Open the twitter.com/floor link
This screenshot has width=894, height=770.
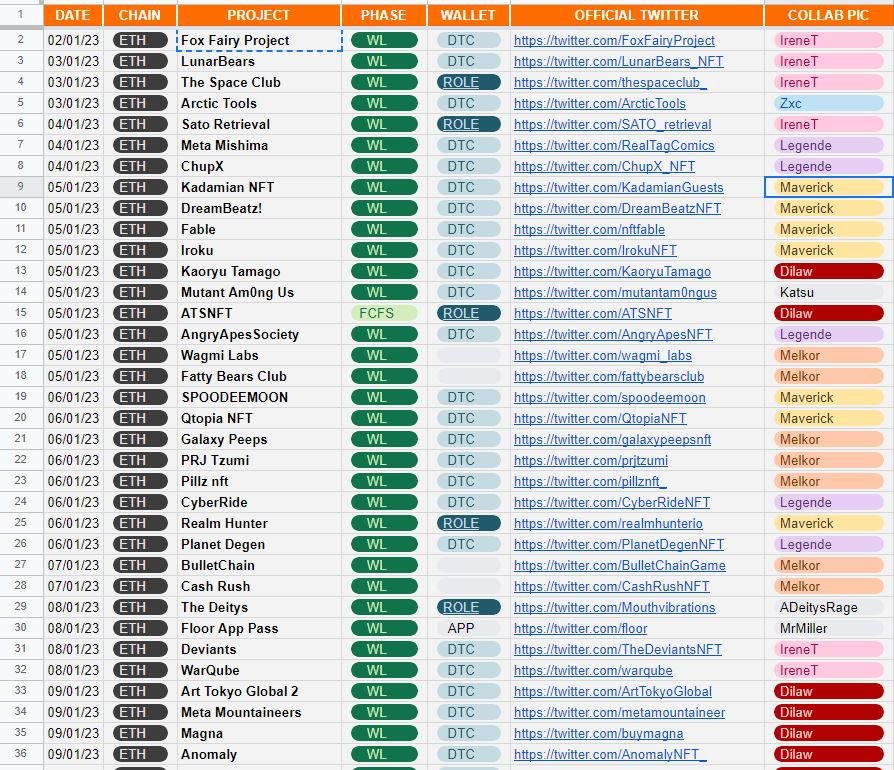[x=580, y=629]
